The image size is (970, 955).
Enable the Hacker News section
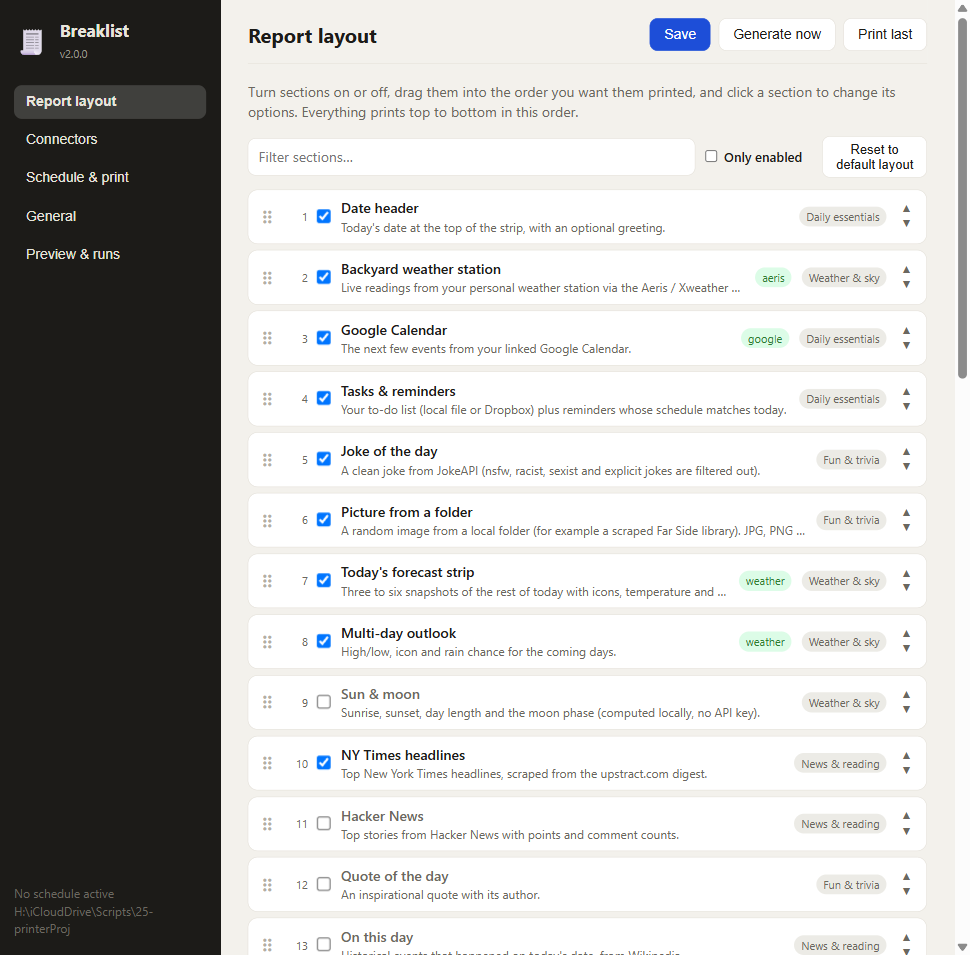pos(324,823)
